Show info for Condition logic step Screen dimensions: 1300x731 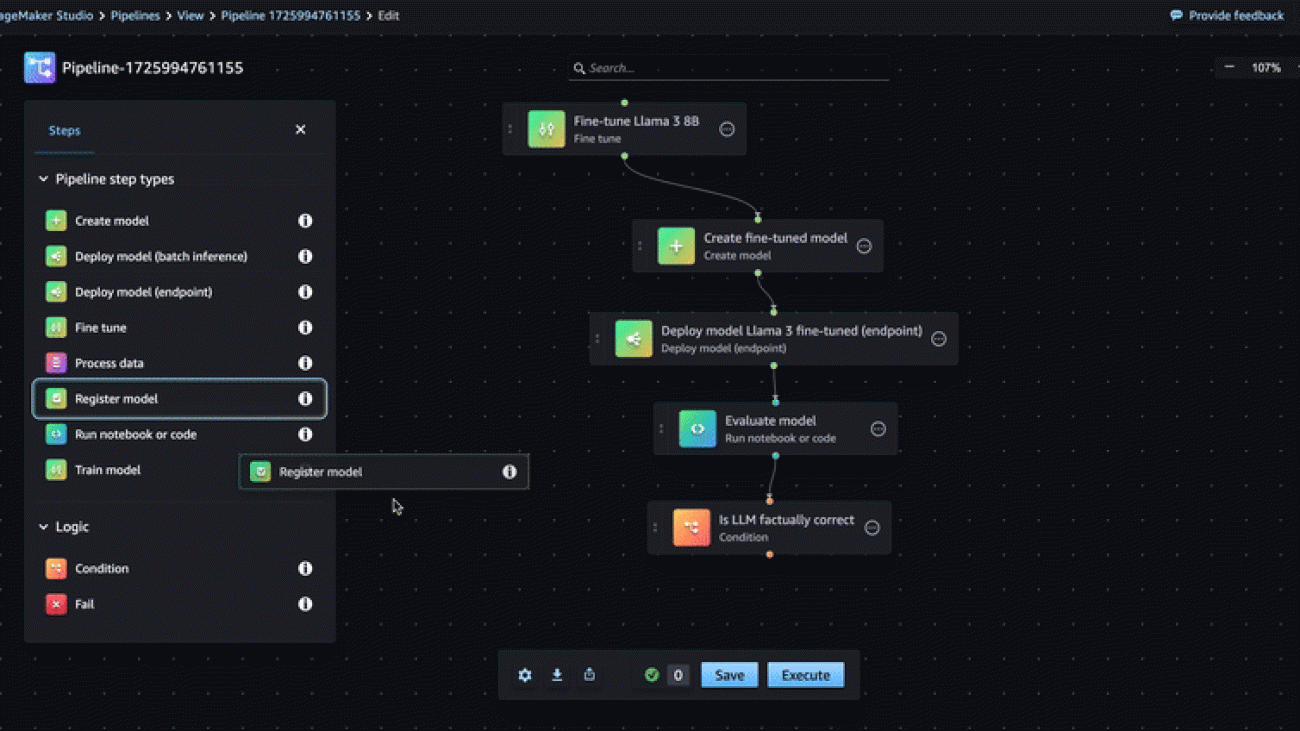tap(305, 569)
